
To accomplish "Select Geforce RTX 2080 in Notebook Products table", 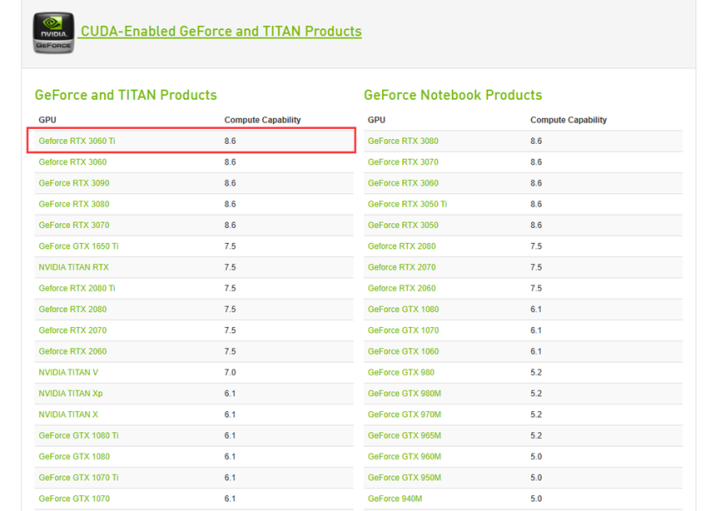I will pyautogui.click(x=402, y=247).
